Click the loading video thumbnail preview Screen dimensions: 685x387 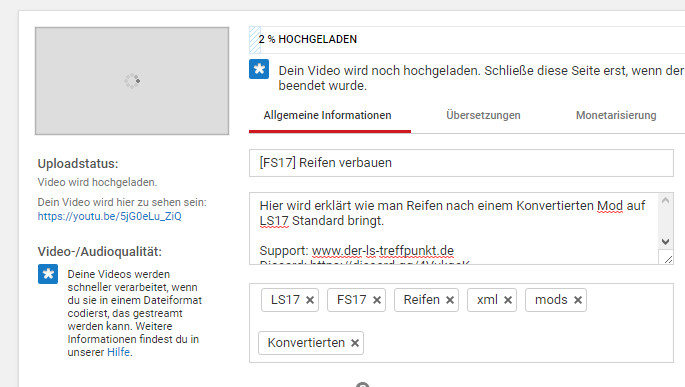point(132,81)
